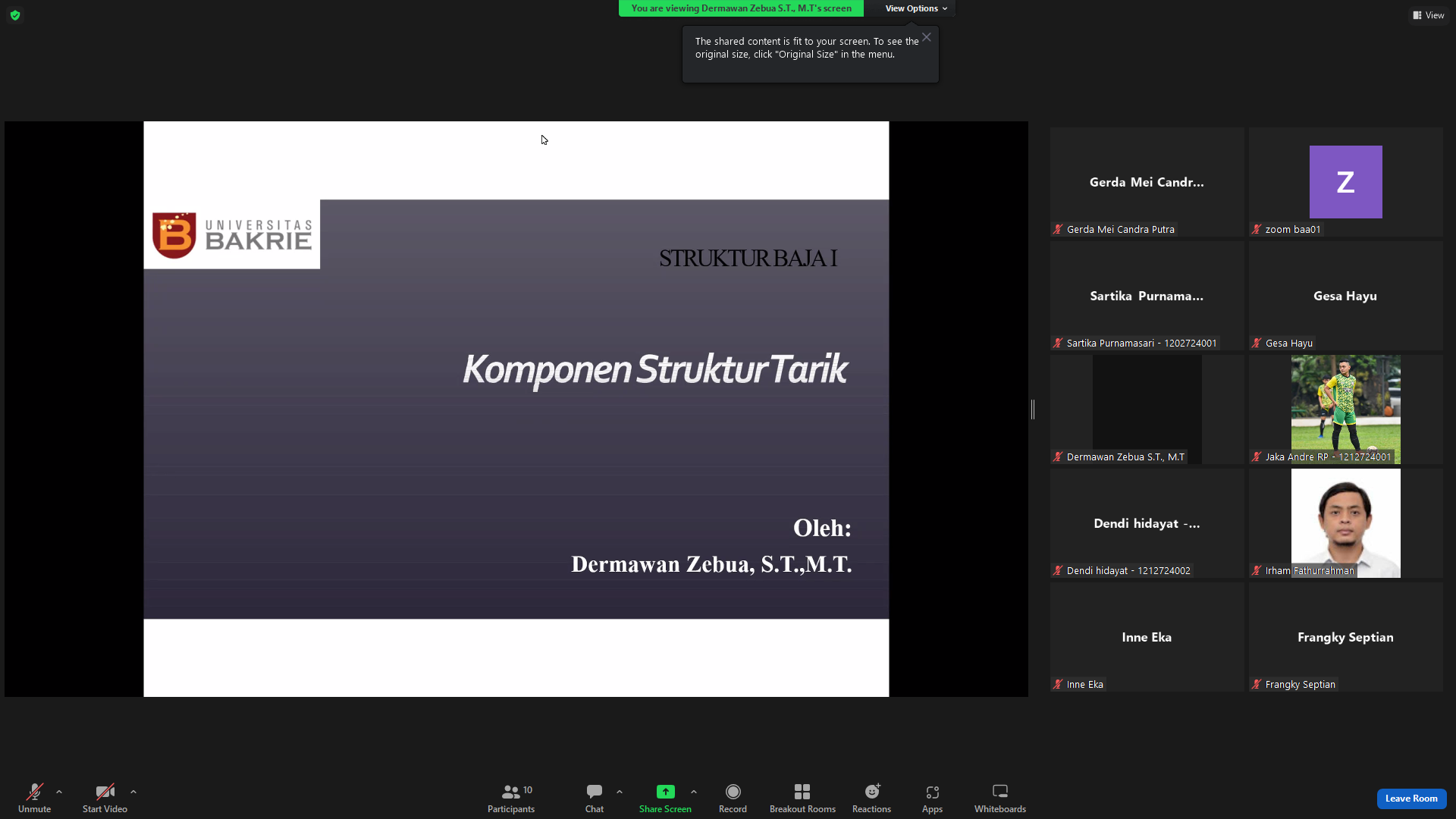Click the muted mic icon beside Irham Fathurrahman
The image size is (1456, 819).
[1257, 570]
